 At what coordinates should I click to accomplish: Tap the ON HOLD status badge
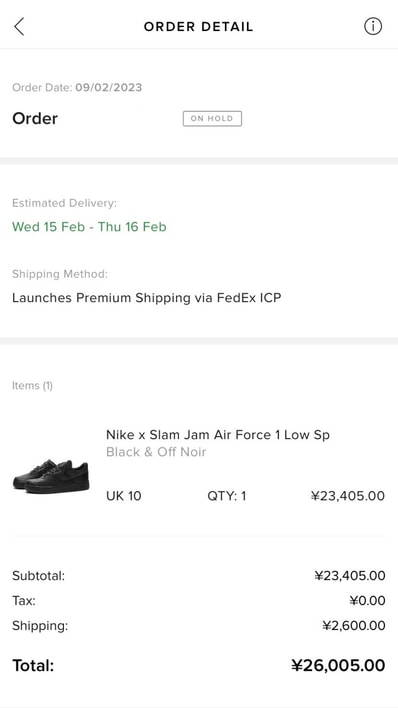(x=212, y=119)
